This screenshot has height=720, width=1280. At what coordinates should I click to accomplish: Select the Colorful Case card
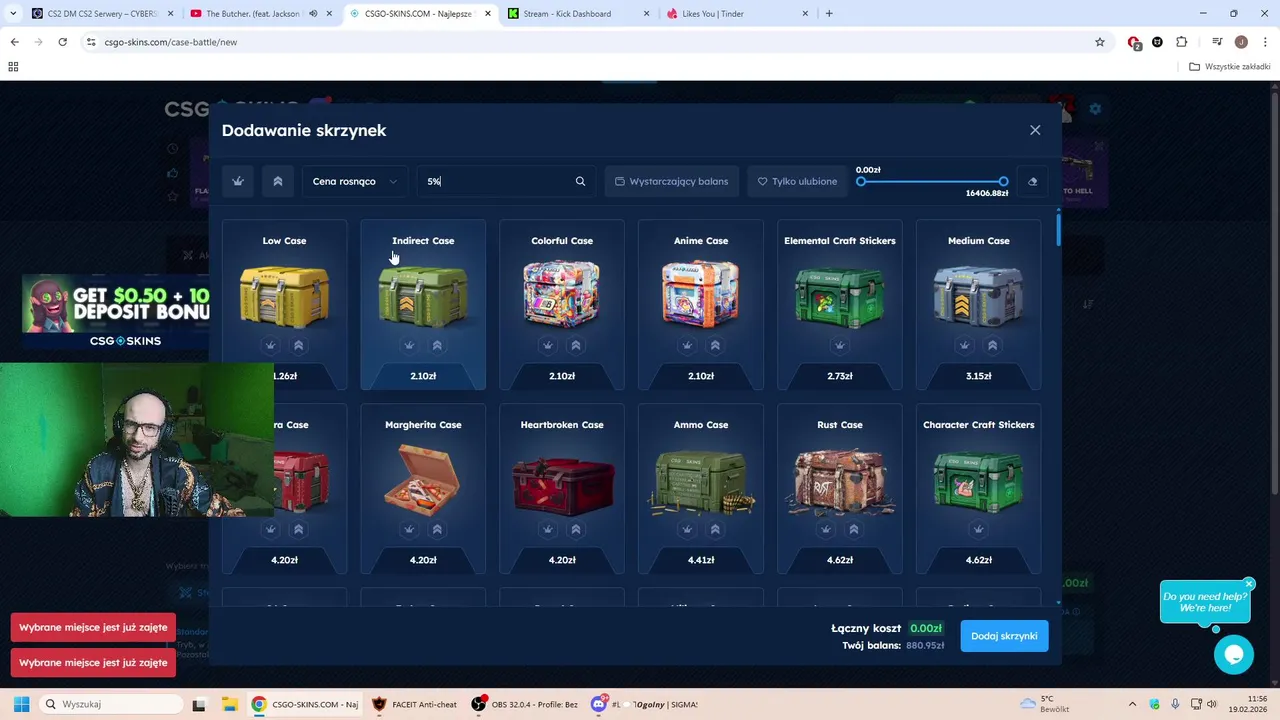(x=562, y=305)
